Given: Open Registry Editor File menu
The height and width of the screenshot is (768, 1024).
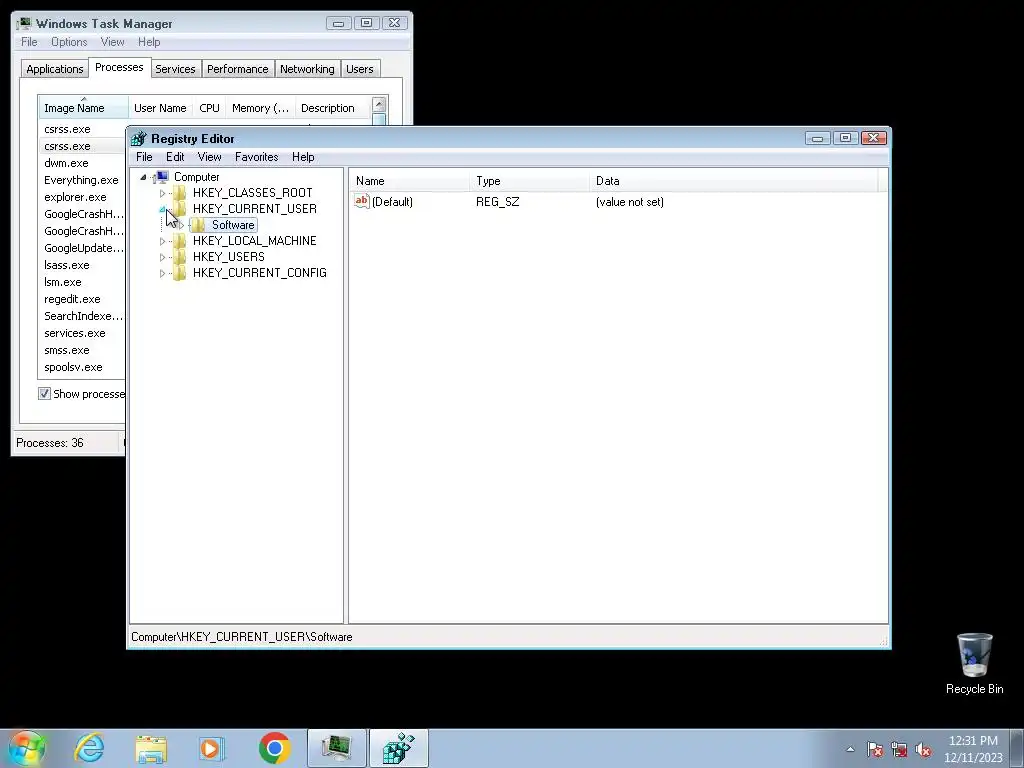Looking at the screenshot, I should pos(144,157).
